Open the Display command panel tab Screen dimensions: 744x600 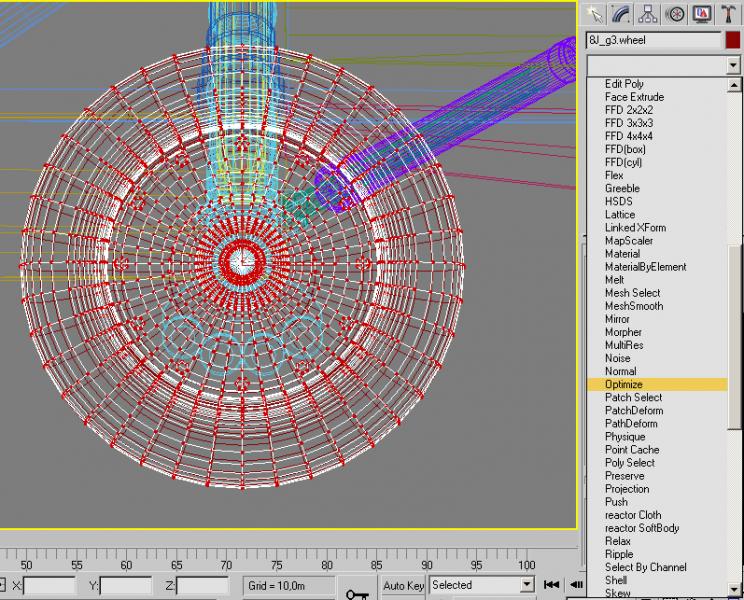[701, 14]
